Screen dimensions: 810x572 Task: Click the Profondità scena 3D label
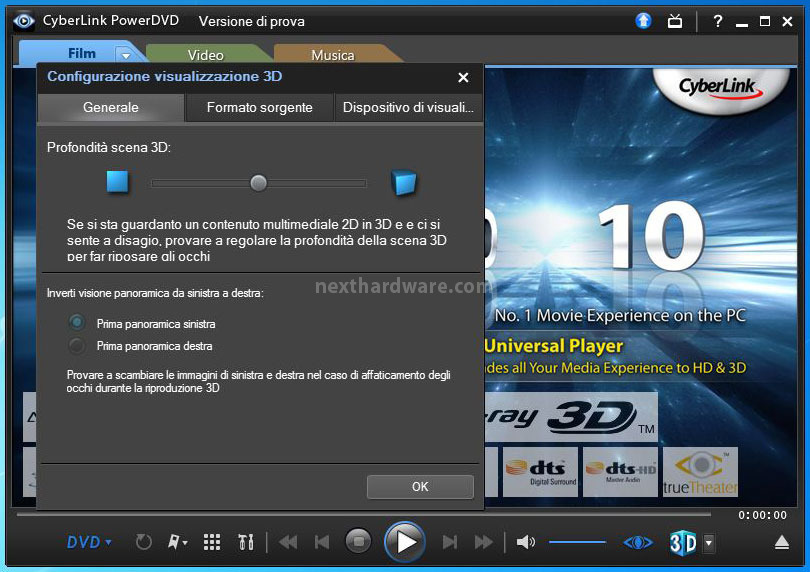pyautogui.click(x=109, y=147)
